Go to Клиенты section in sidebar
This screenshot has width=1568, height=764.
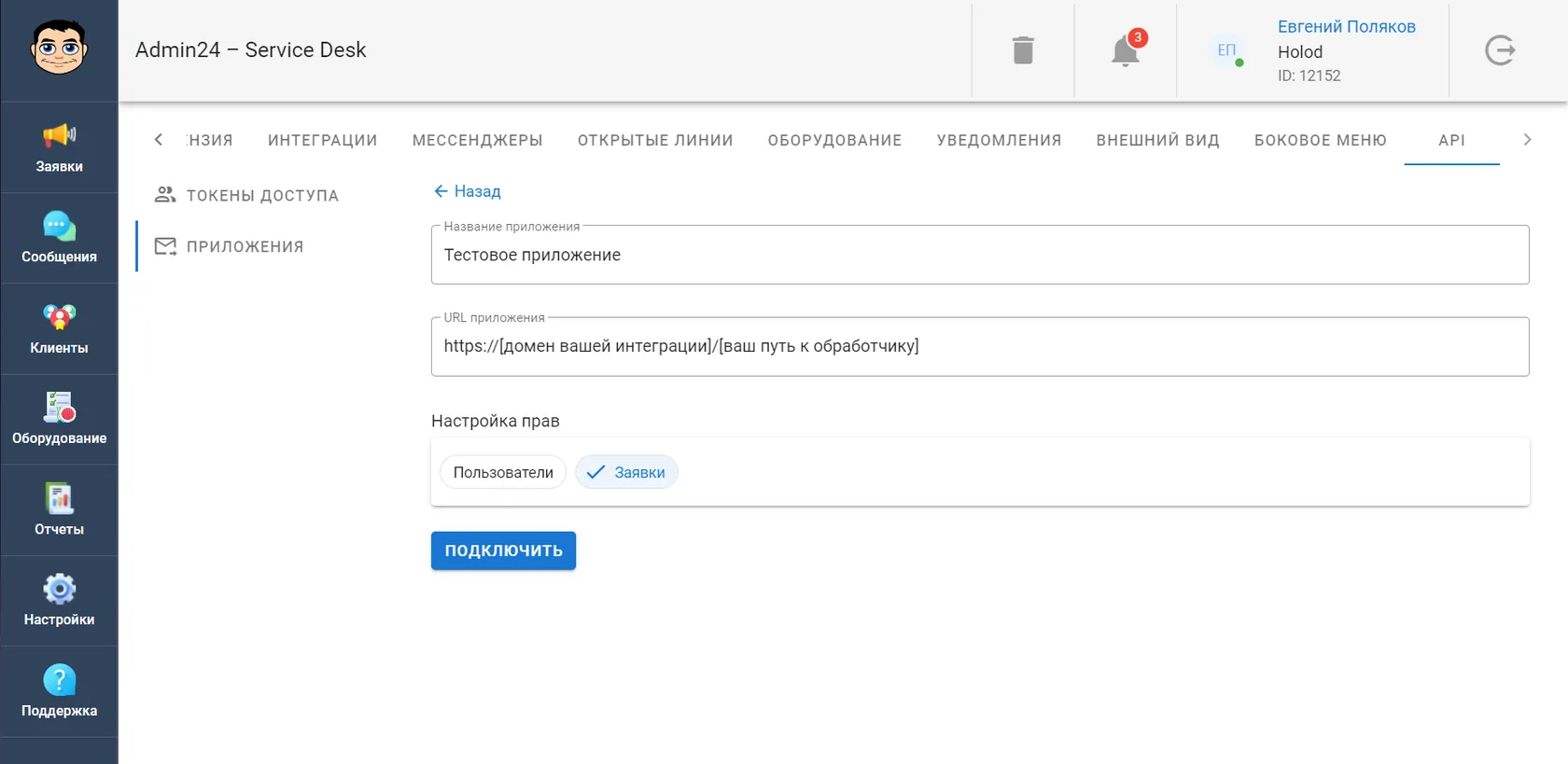point(59,329)
